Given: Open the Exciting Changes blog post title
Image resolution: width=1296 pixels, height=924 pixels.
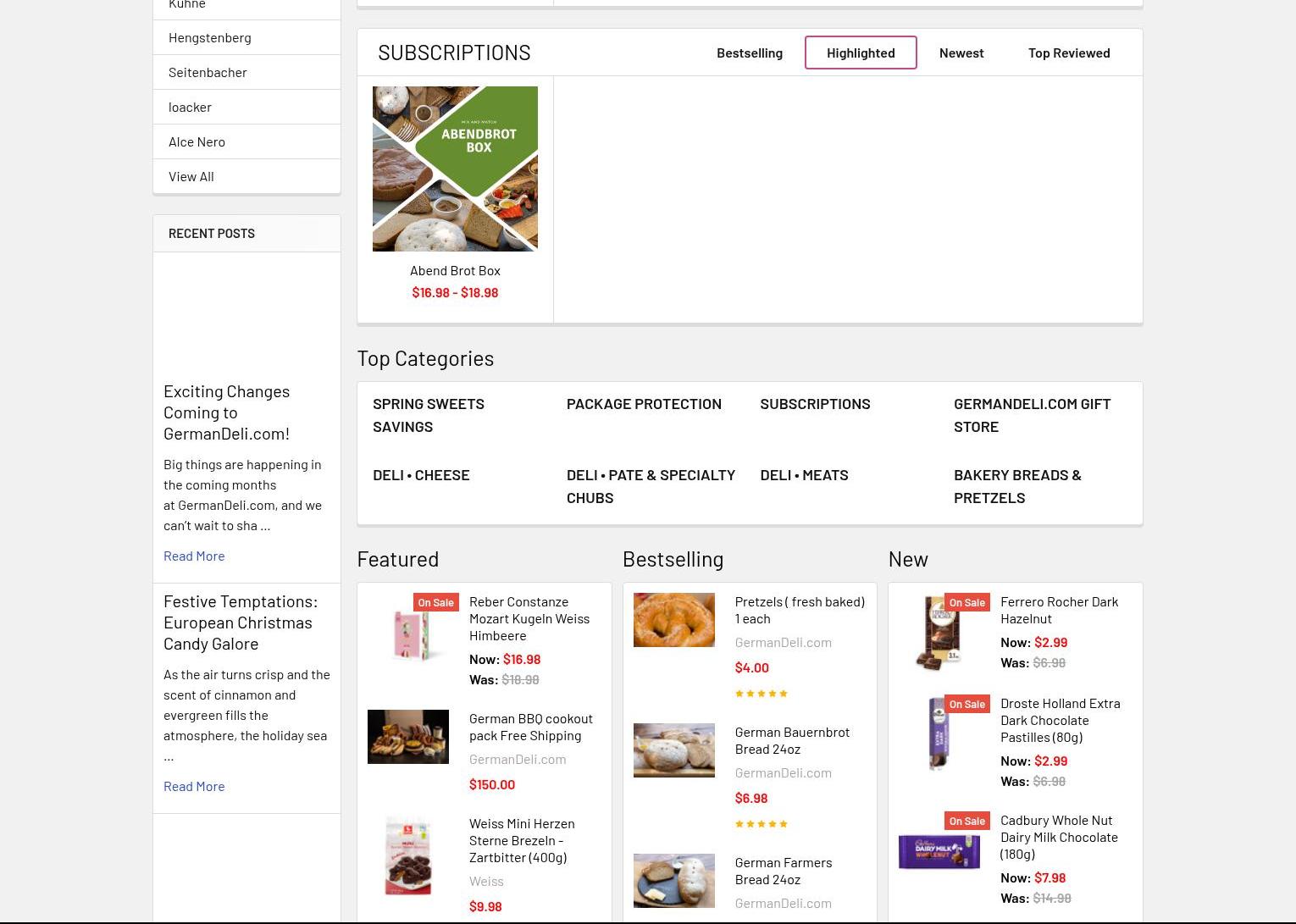Looking at the screenshot, I should point(227,412).
